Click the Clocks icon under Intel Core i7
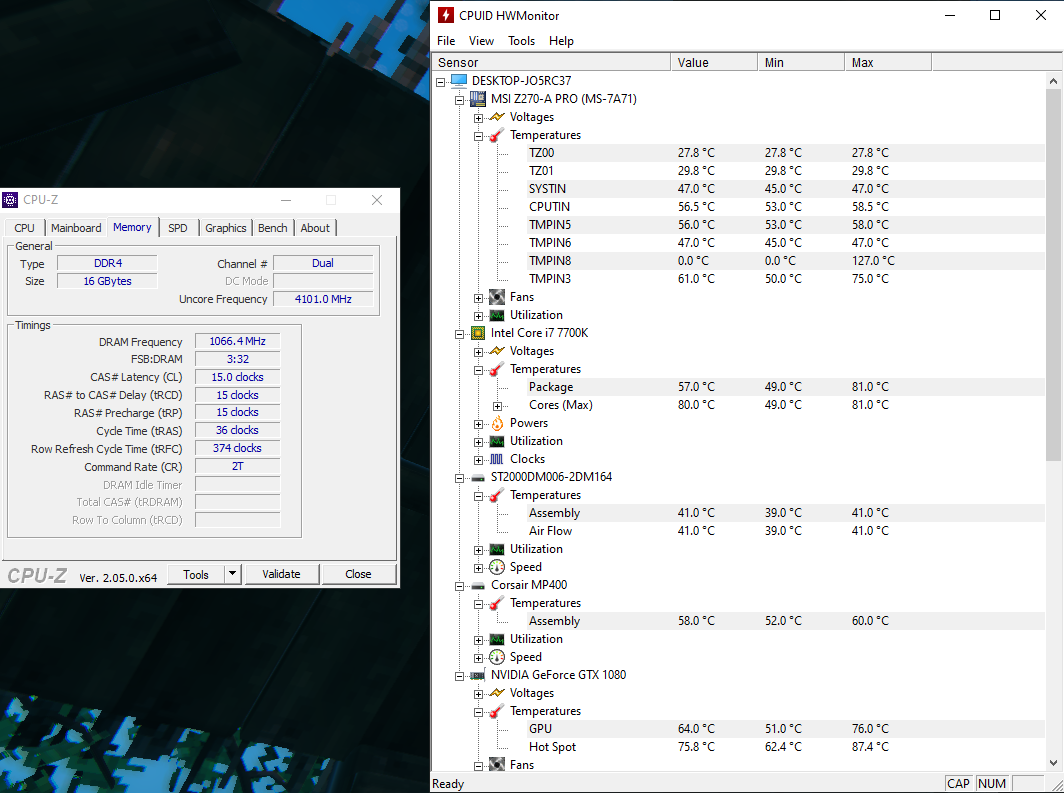Viewport: 1064px width, 793px height. pos(497,459)
